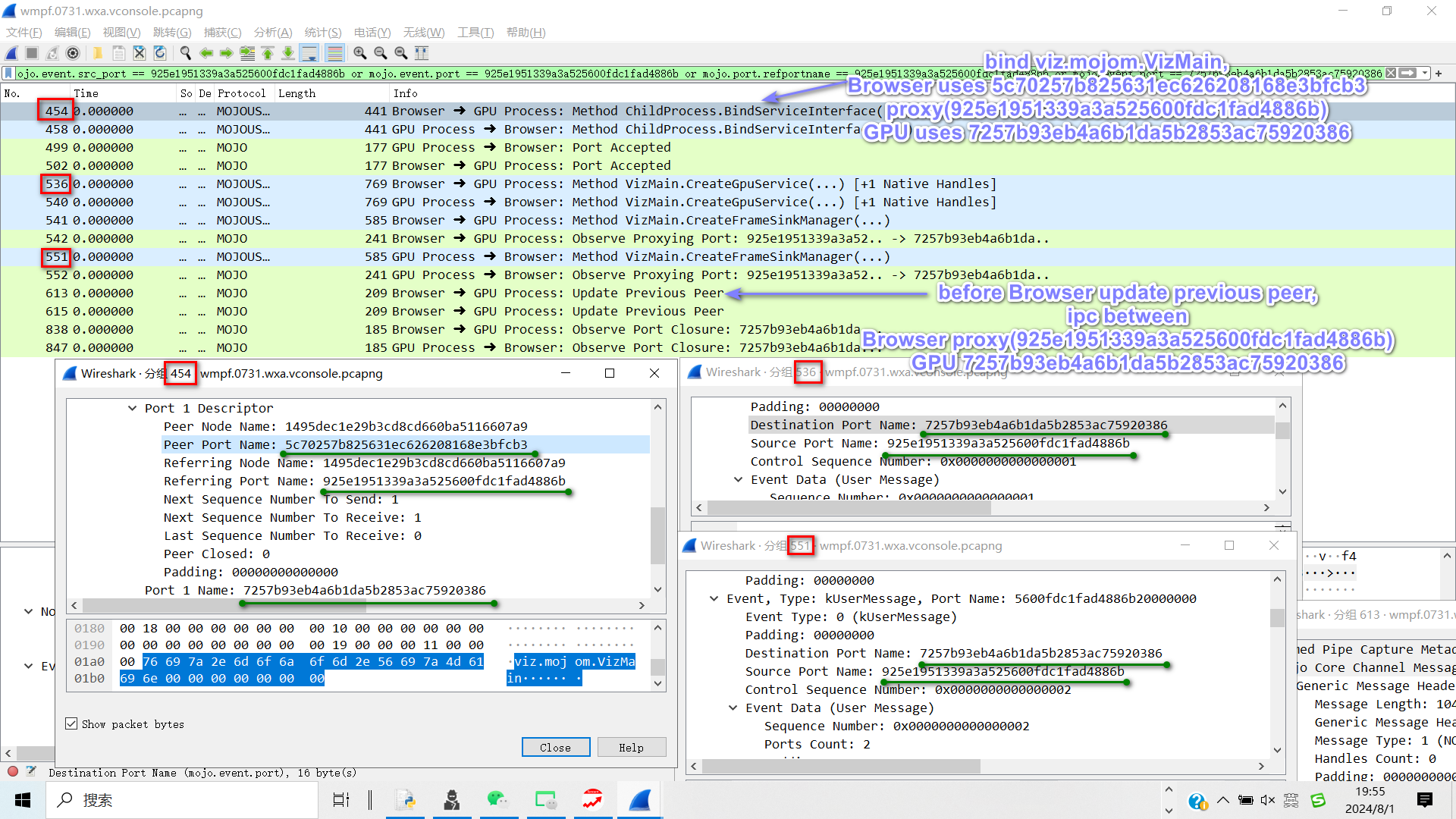Click zoom in magnifier toolbar icon
This screenshot has height=819, width=1456.
[360, 53]
